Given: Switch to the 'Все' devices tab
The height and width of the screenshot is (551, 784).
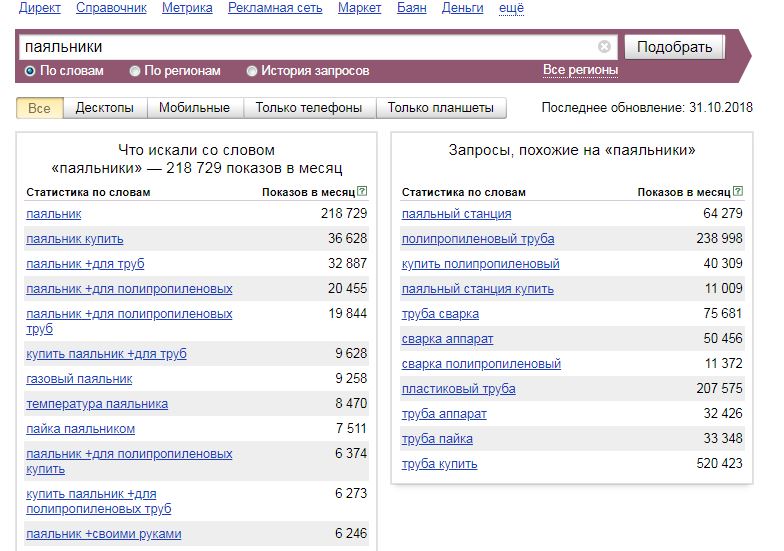Looking at the screenshot, I should [x=40, y=108].
